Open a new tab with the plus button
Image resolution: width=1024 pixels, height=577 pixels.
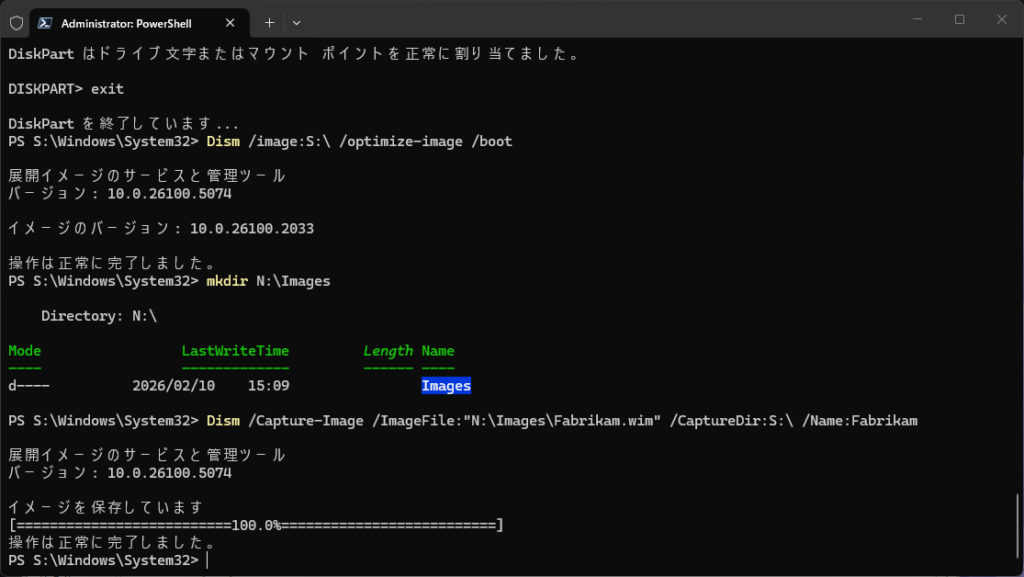click(269, 22)
